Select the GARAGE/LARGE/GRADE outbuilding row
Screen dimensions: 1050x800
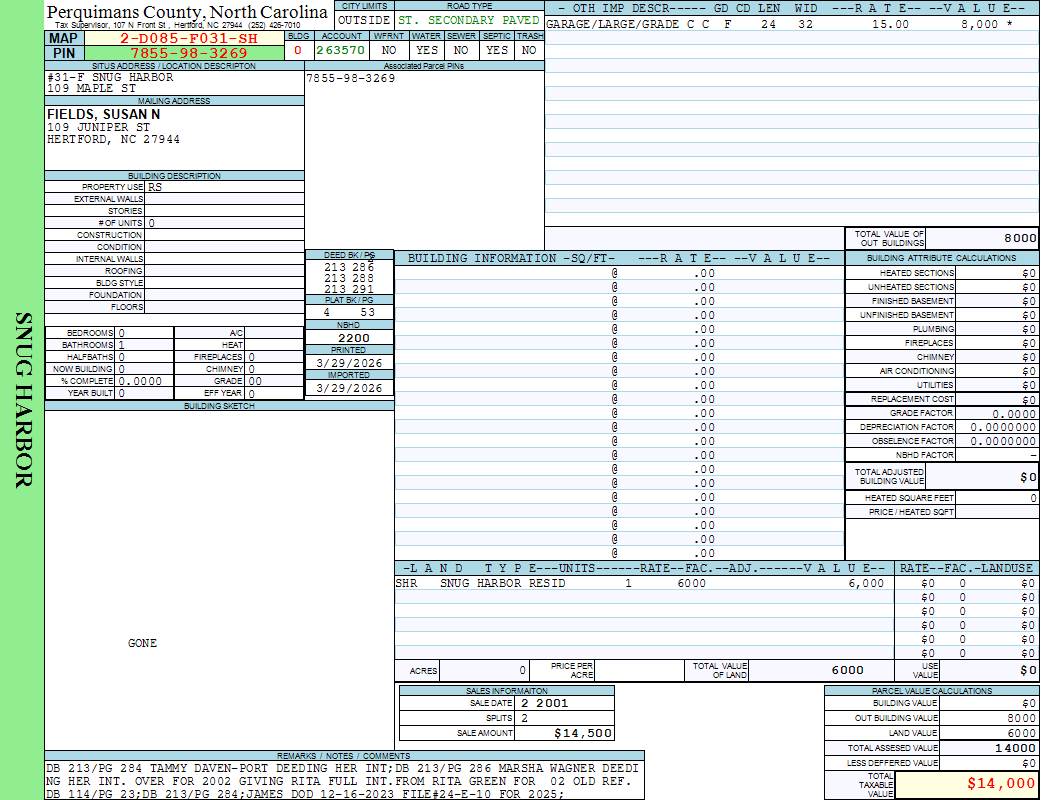point(780,24)
